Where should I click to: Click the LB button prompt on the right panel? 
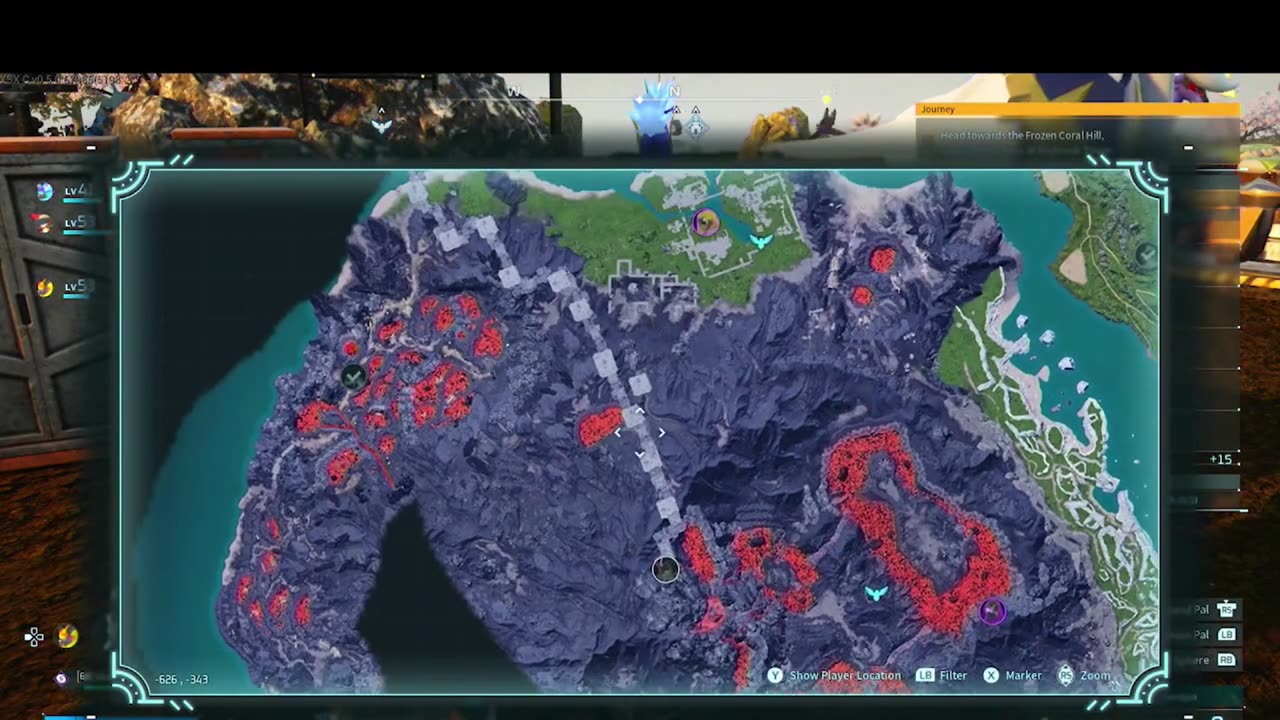tap(1227, 634)
